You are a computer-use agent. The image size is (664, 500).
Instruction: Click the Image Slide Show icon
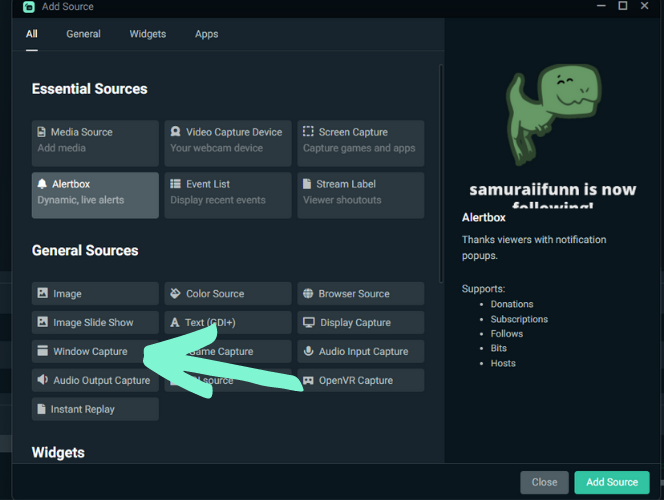43,322
